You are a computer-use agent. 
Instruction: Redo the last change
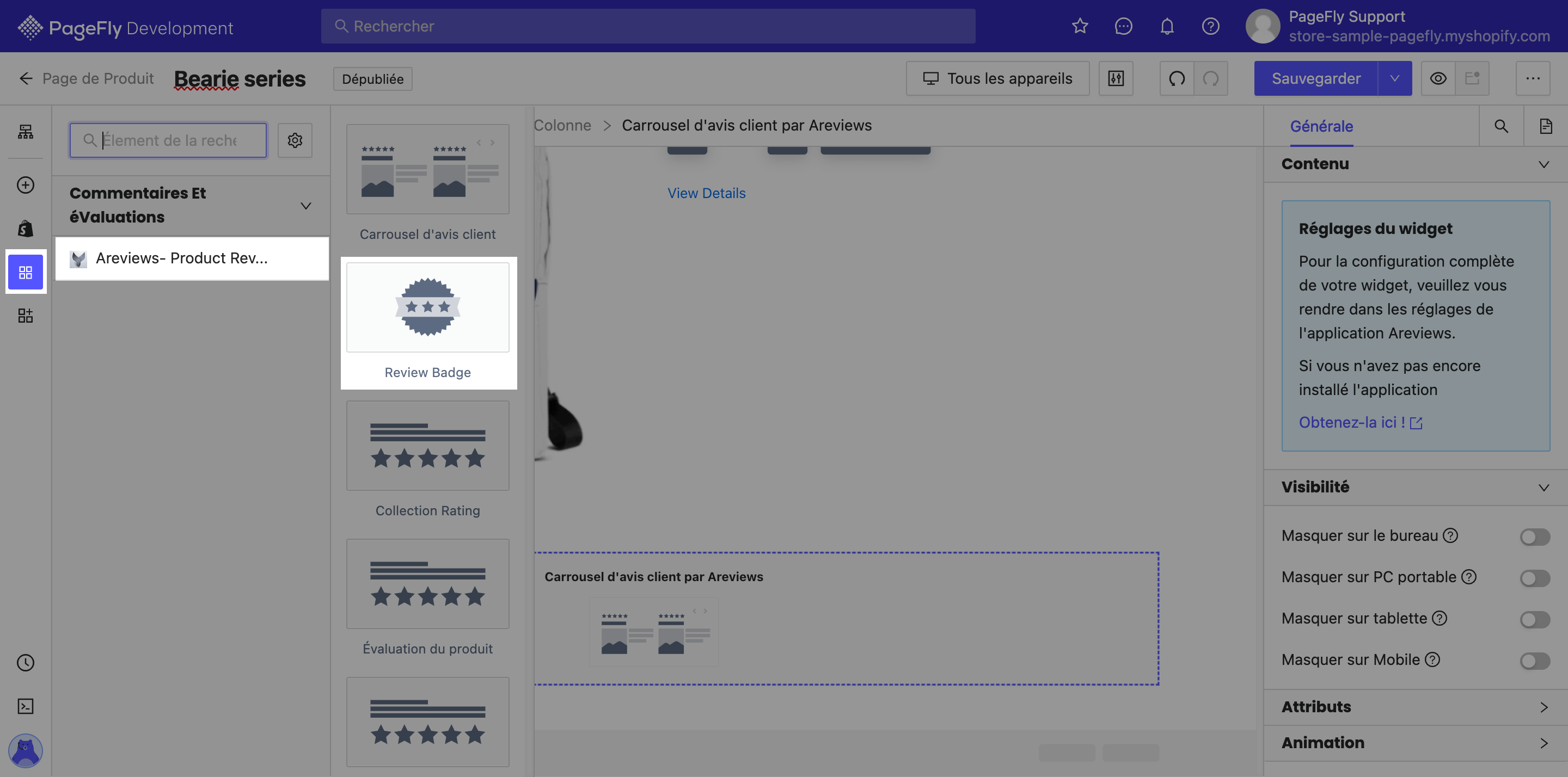[x=1211, y=78]
